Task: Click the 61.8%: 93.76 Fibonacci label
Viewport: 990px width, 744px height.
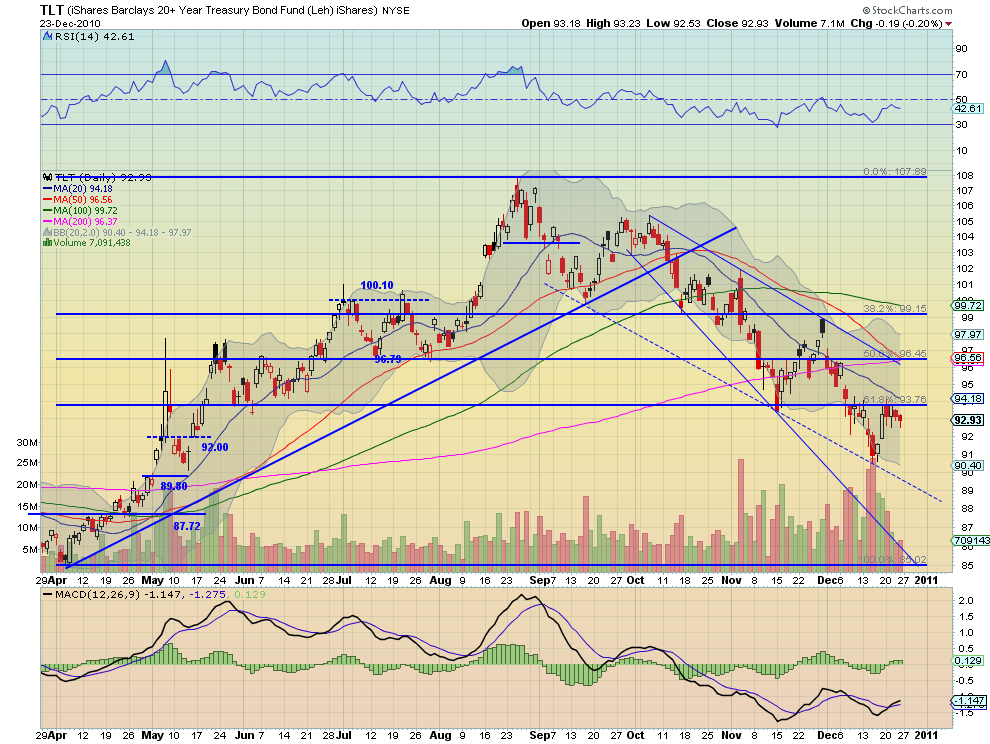Action: (x=895, y=399)
